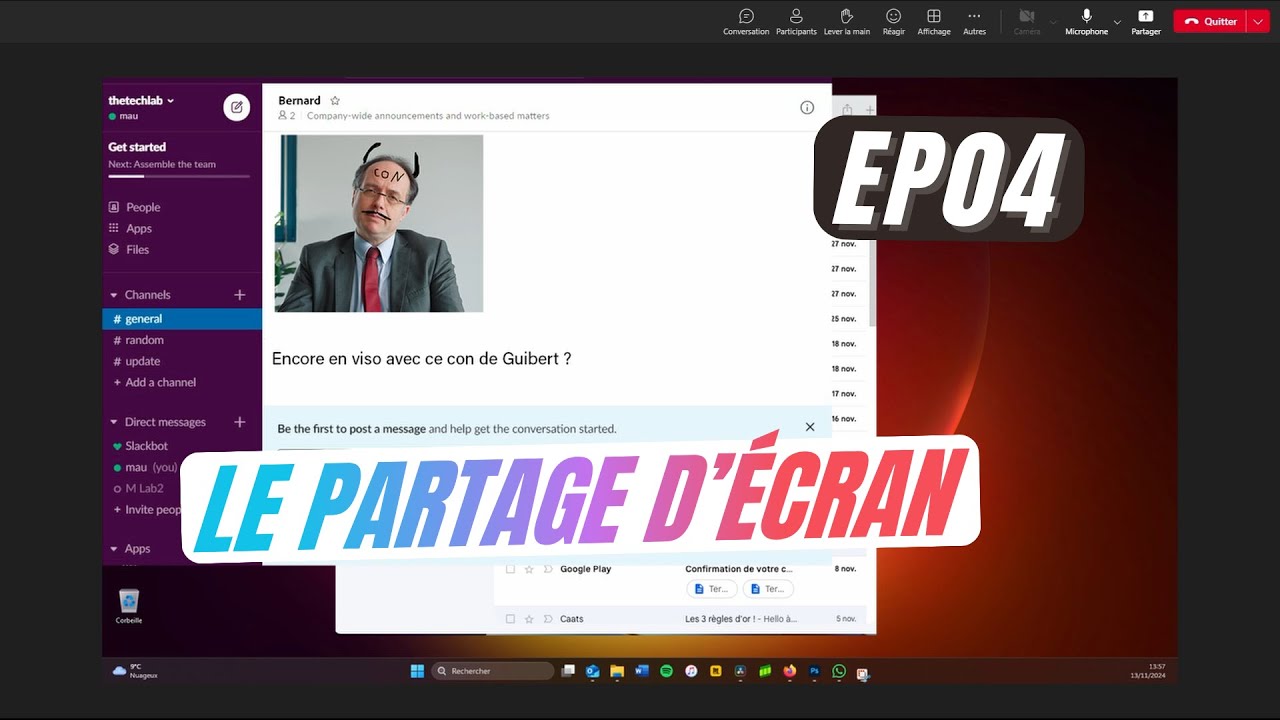Open Word from the taskbar

click(642, 671)
